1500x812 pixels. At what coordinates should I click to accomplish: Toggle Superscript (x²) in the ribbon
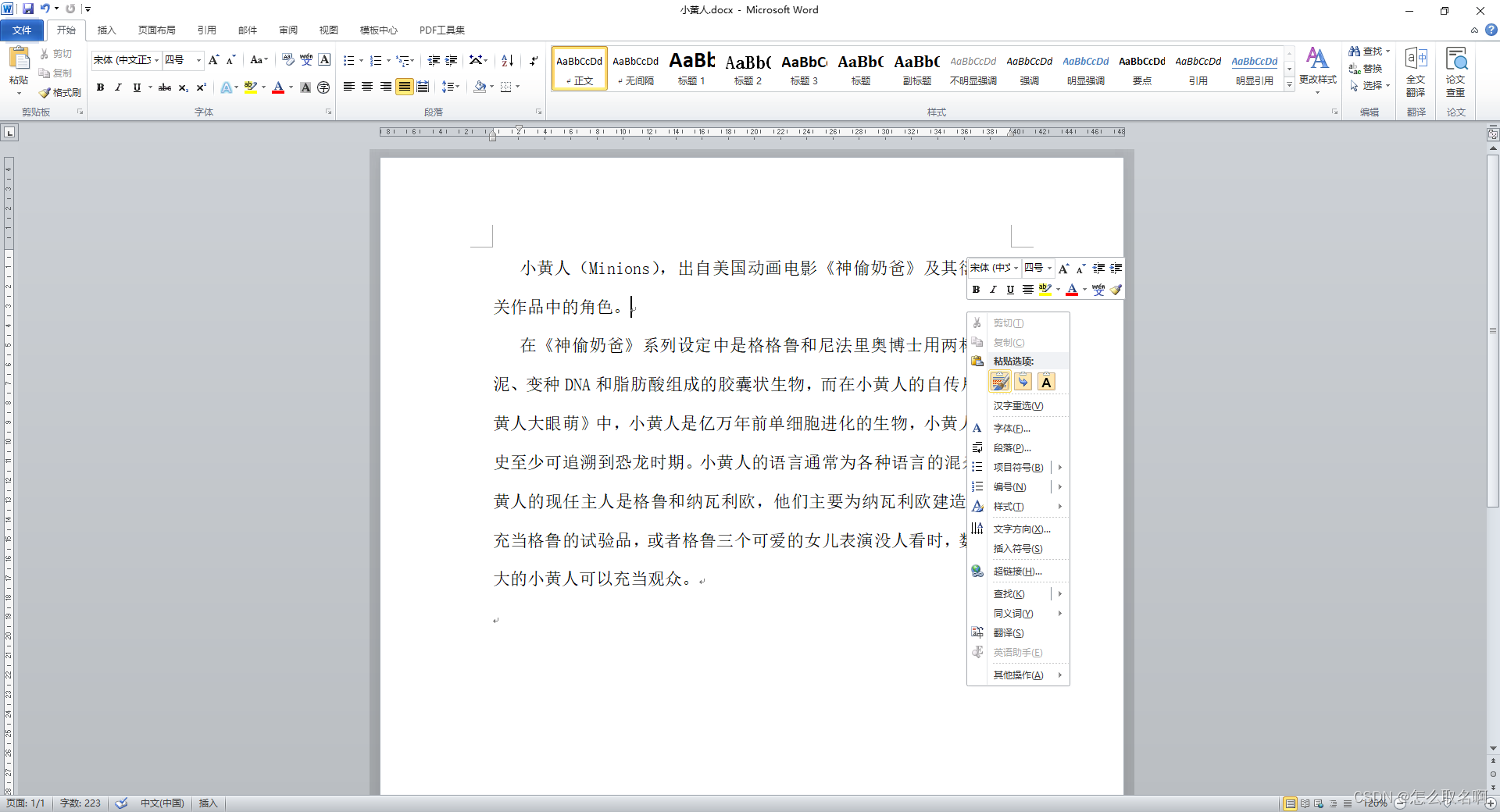pos(201,87)
